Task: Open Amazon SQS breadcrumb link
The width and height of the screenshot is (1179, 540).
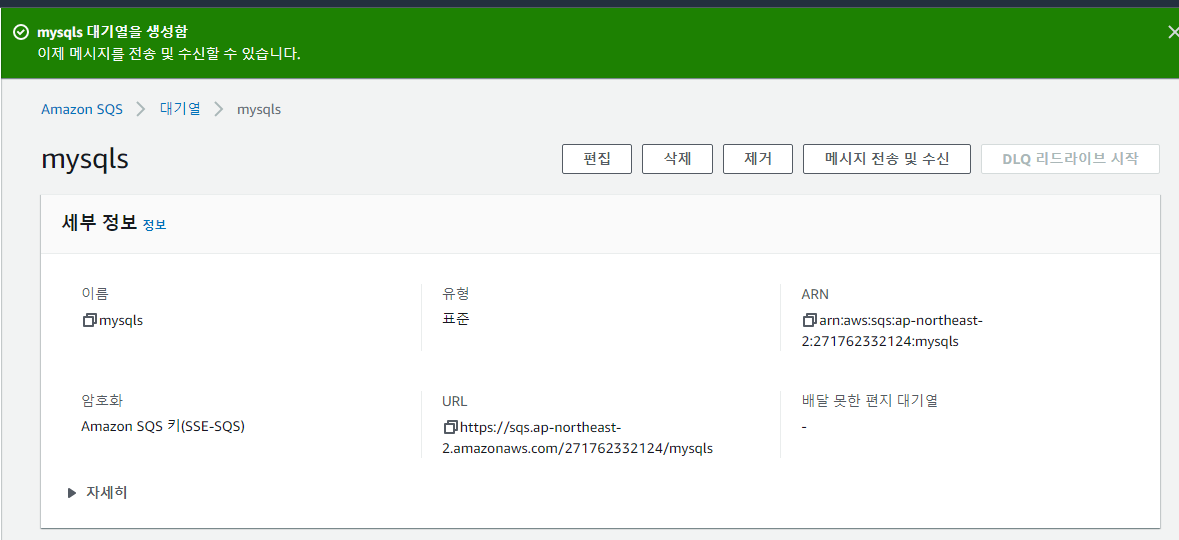Action: point(82,109)
